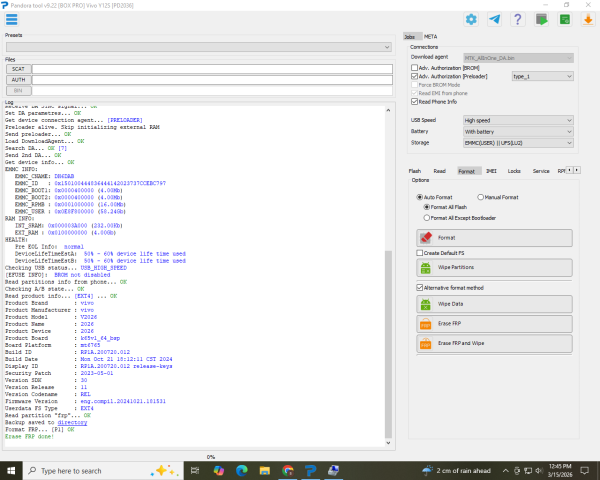Open the hamburger main menu
This screenshot has height=480, width=600.
11,19
